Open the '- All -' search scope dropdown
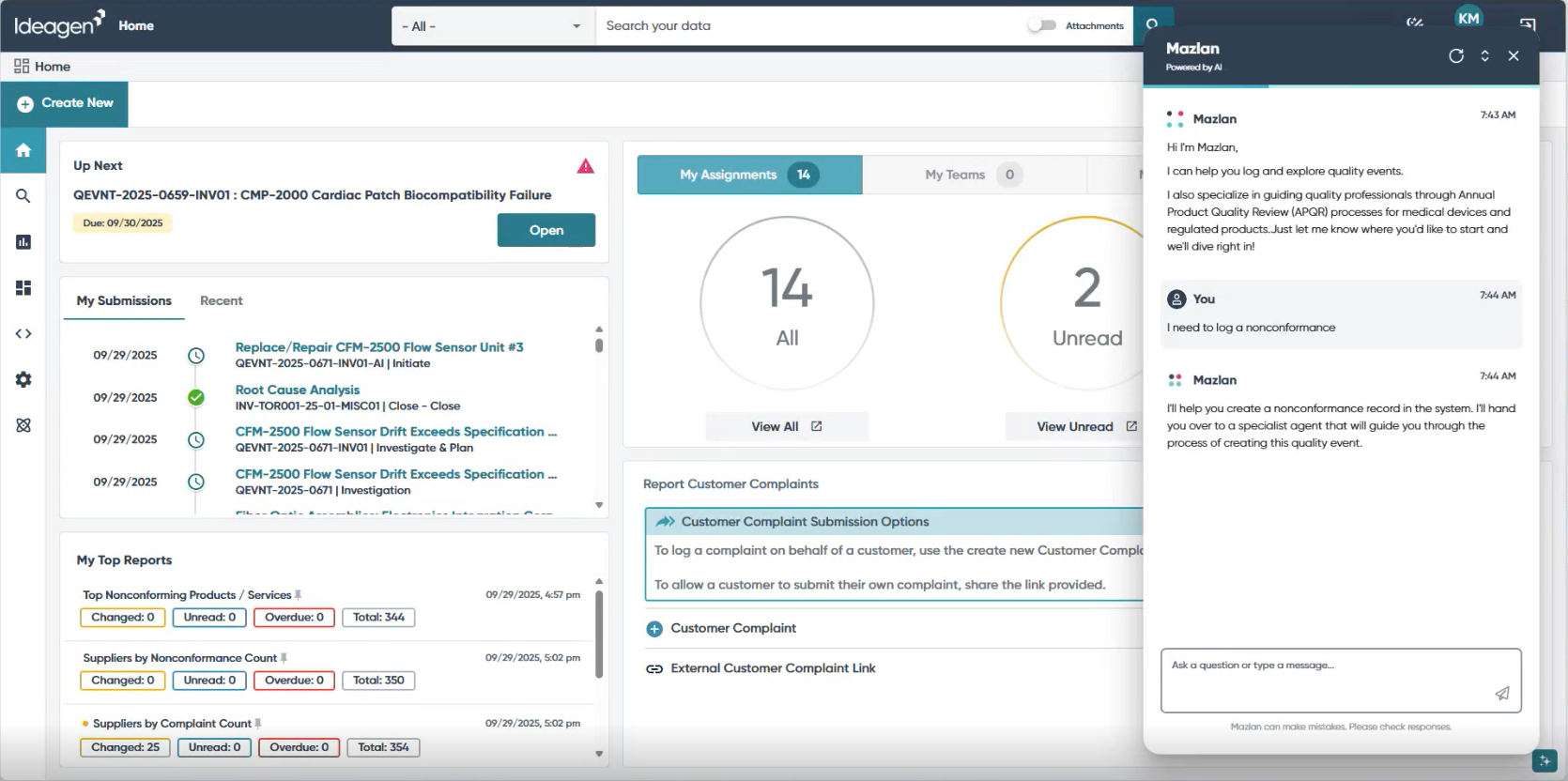Screen dimensions: 1568x781 point(493,25)
